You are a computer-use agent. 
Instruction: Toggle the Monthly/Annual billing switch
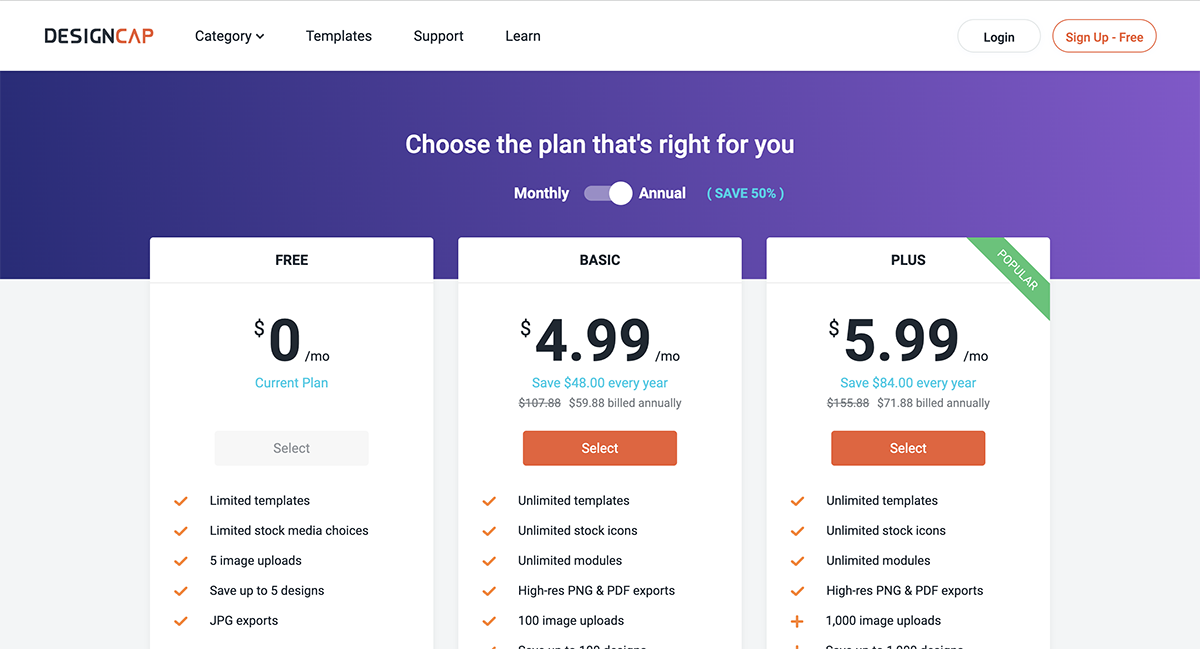(608, 193)
